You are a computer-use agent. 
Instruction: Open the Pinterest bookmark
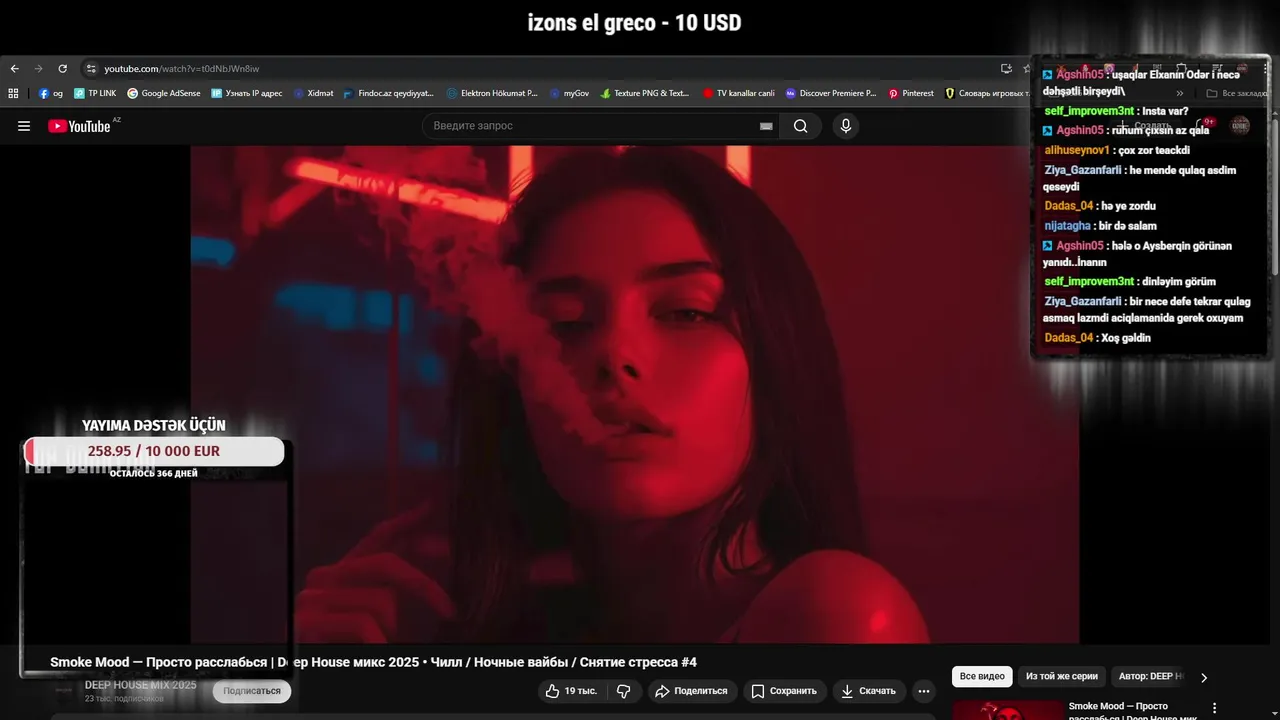point(911,93)
